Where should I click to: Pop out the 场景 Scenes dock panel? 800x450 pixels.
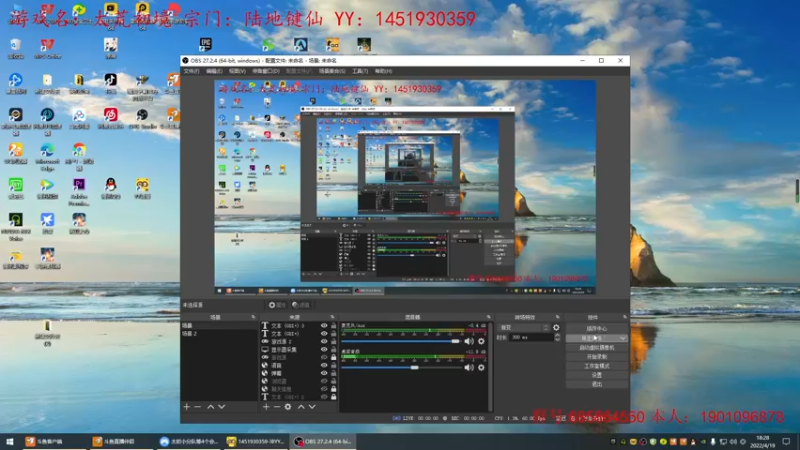253,317
